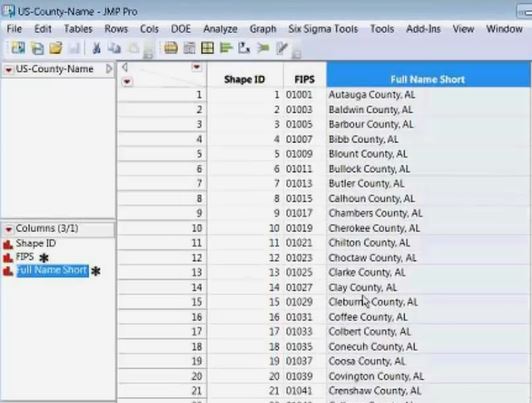Viewport: 532px width, 403px height.
Task: Click the grey triangle right of US-County-Name
Action: pyautogui.click(x=109, y=69)
